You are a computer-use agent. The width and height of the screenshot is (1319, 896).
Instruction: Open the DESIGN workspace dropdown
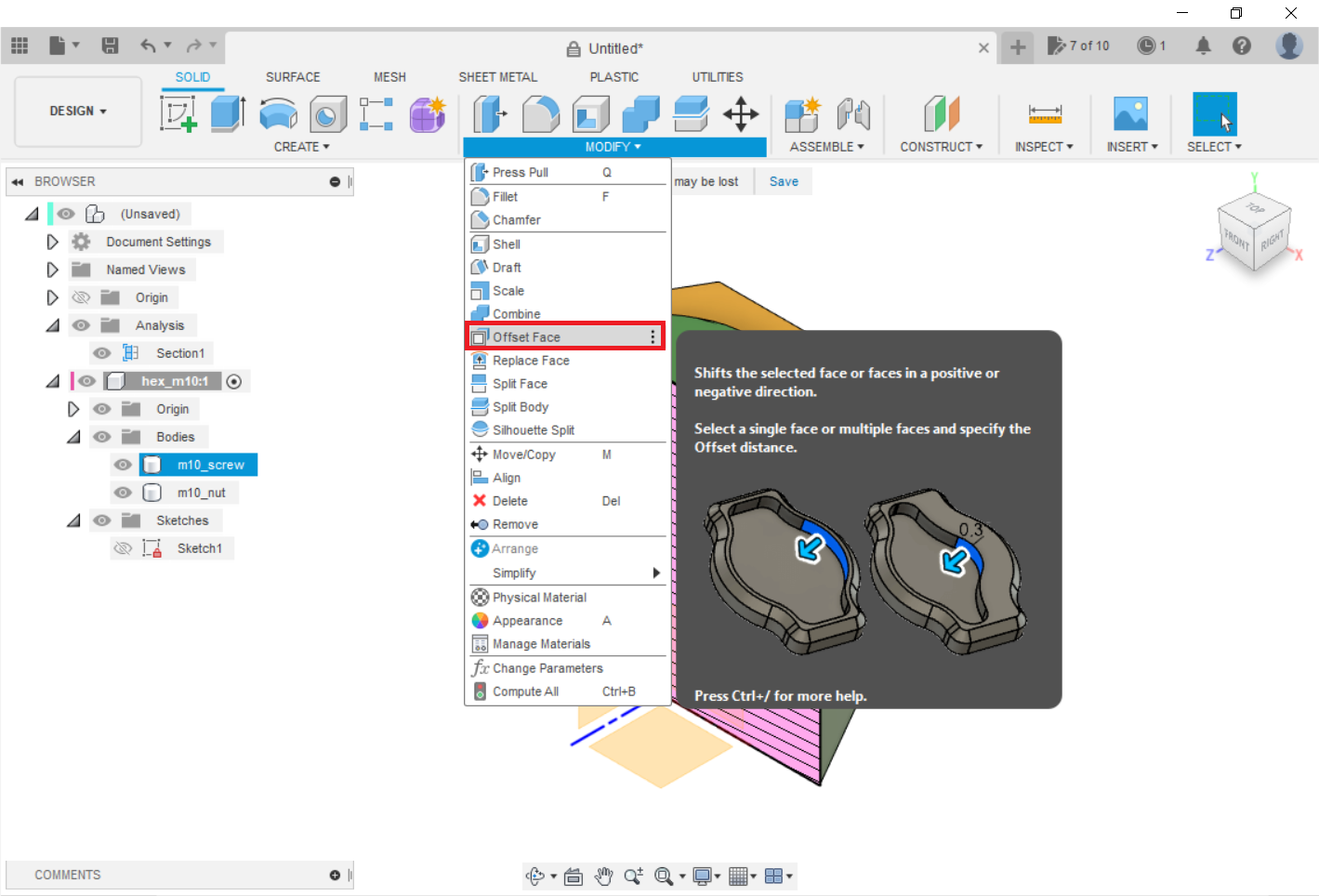coord(78,111)
